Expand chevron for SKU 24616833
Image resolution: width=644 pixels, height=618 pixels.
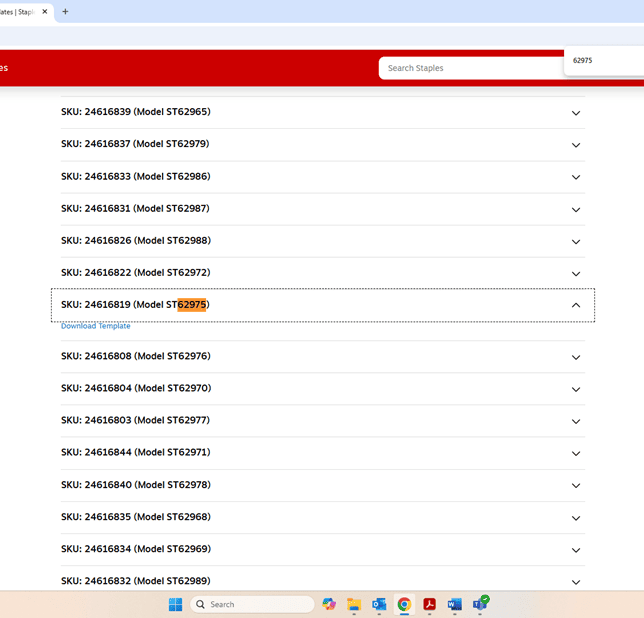point(576,177)
